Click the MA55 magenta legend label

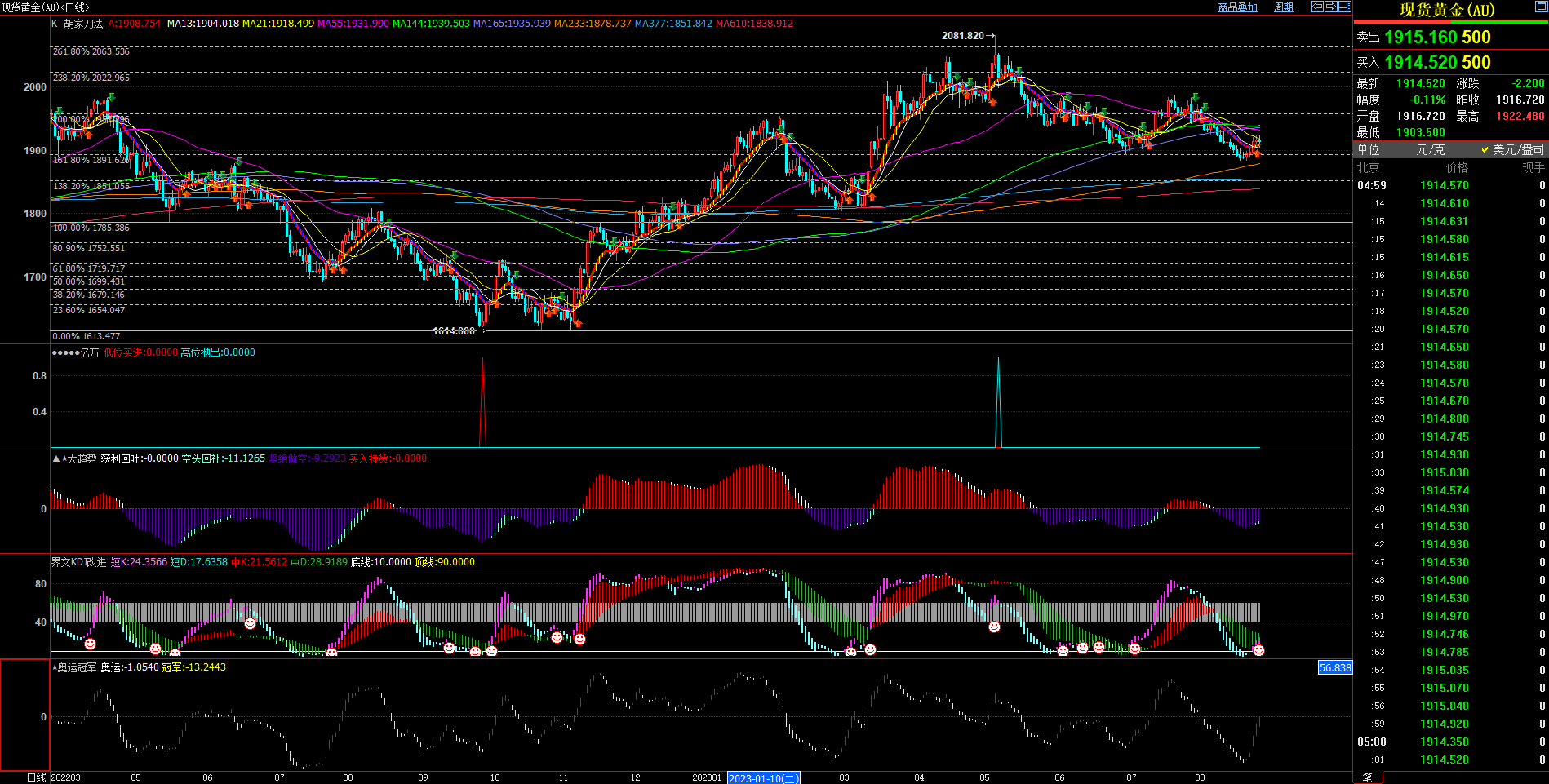[353, 24]
